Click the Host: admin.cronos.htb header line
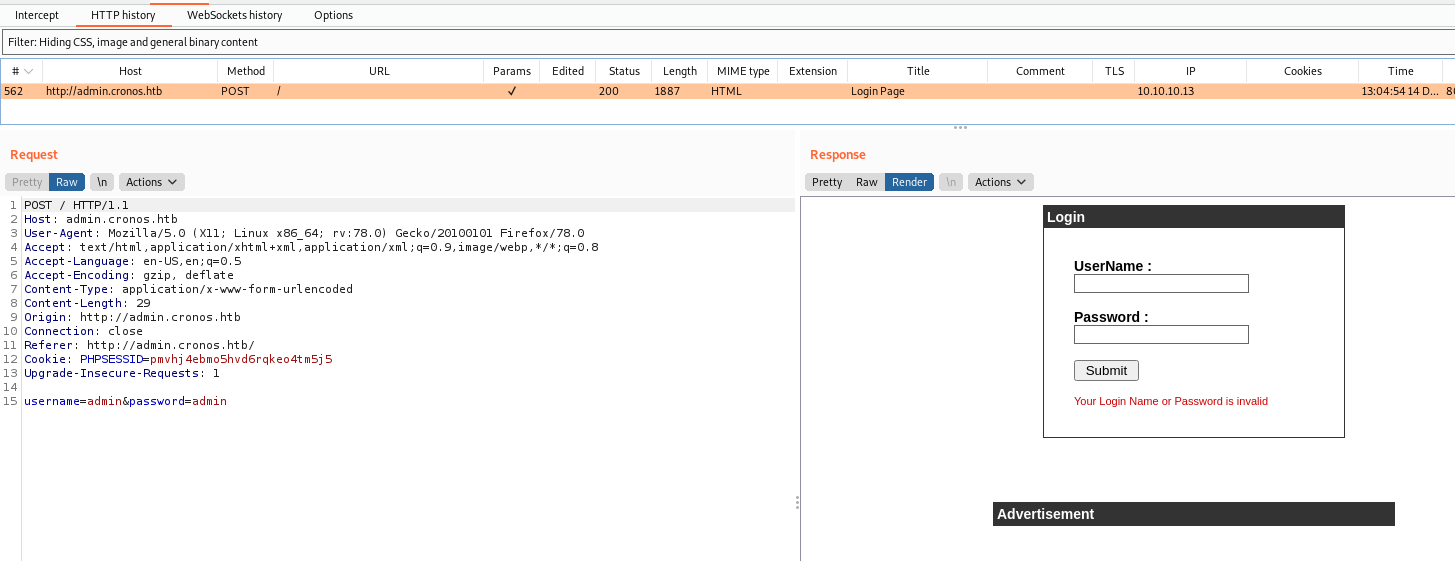 point(101,219)
